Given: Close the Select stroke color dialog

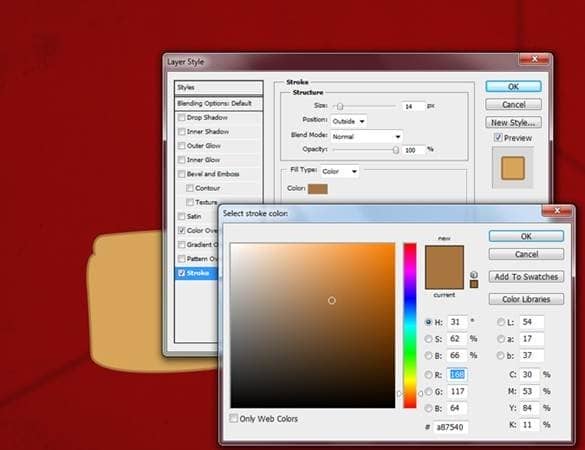Looking at the screenshot, I should click(557, 211).
